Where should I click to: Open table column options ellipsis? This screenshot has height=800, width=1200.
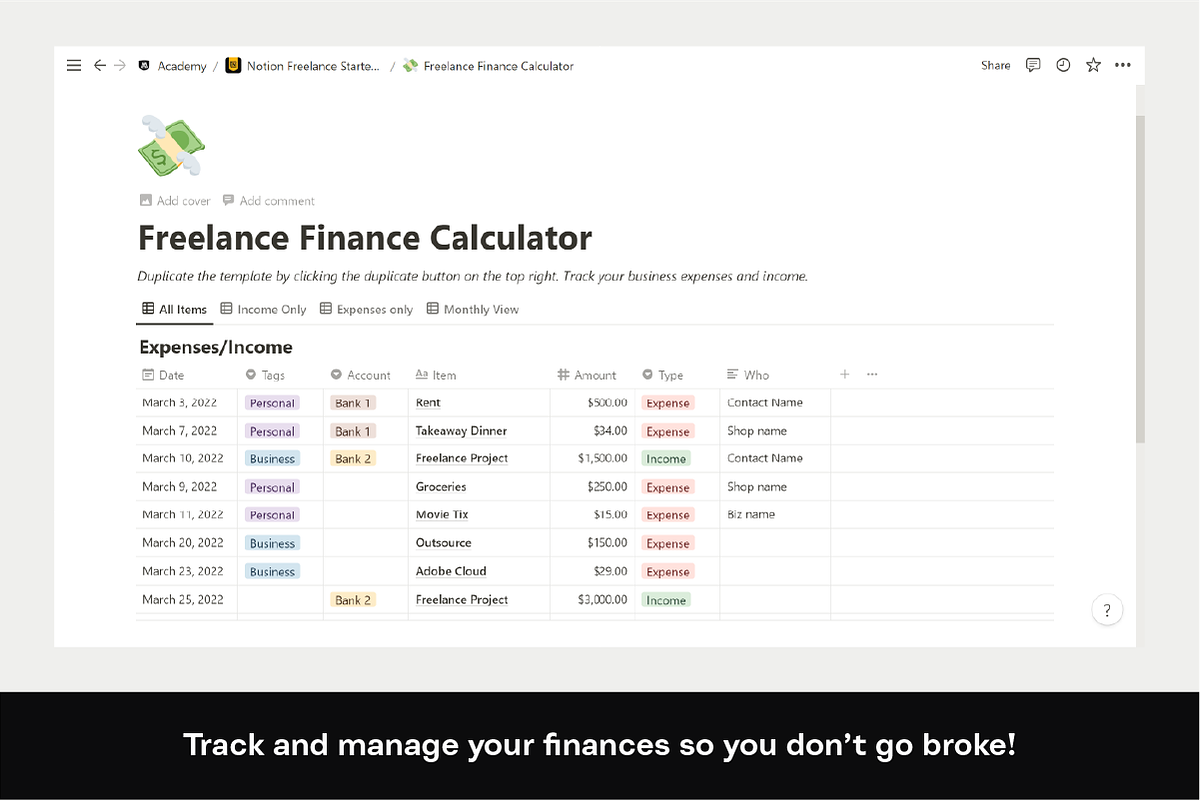point(872,374)
